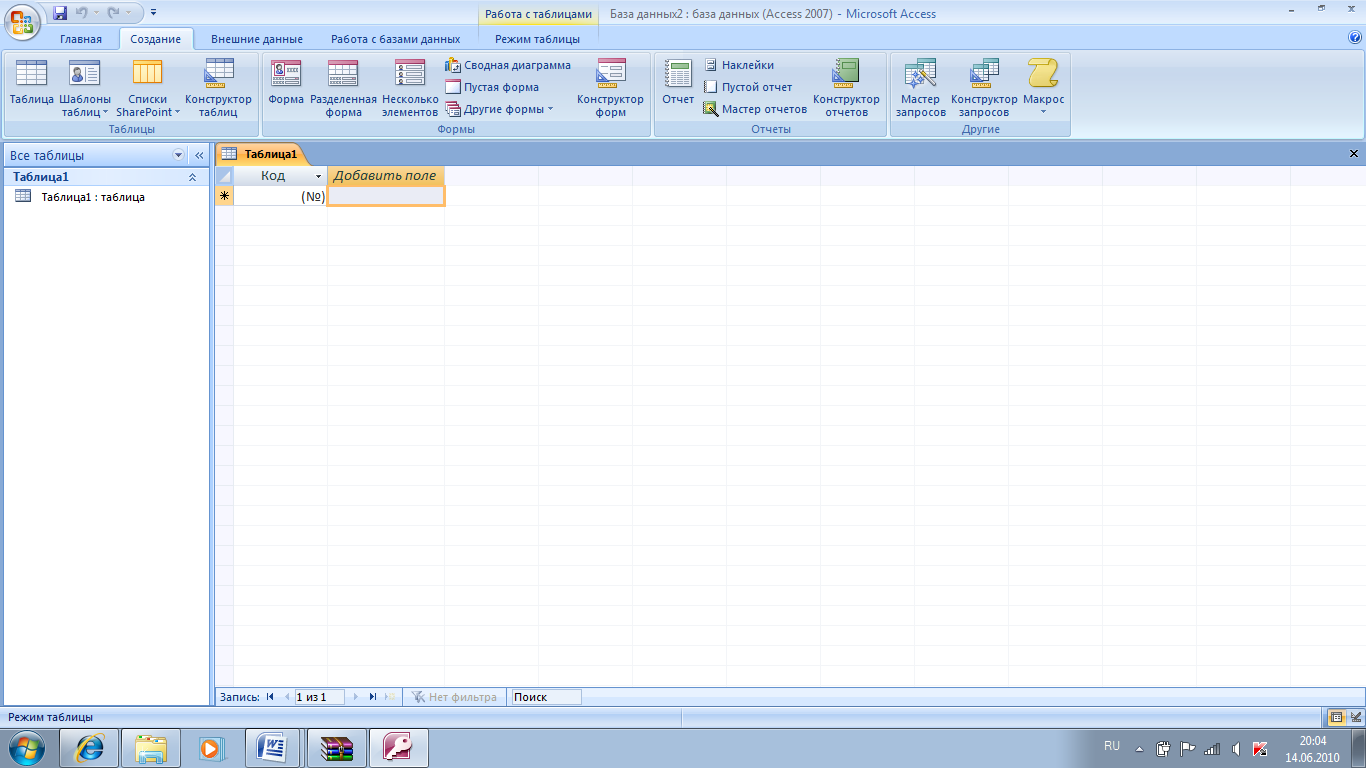Open Работа с базами данных tab
The height and width of the screenshot is (768, 1366).
click(396, 39)
